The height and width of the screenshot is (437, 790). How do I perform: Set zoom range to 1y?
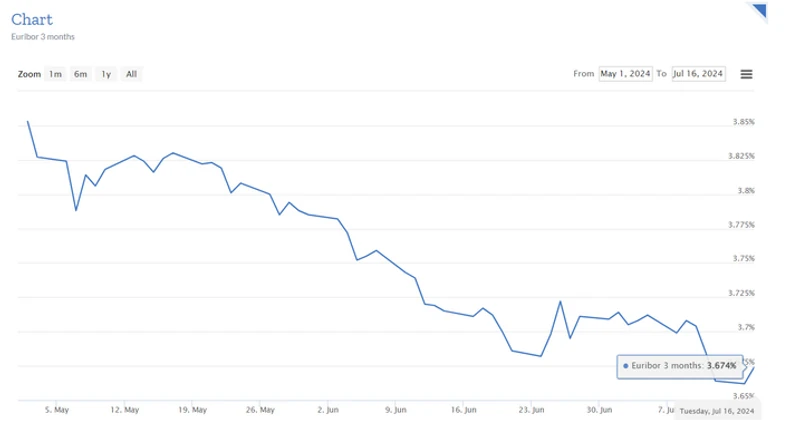[x=106, y=74]
